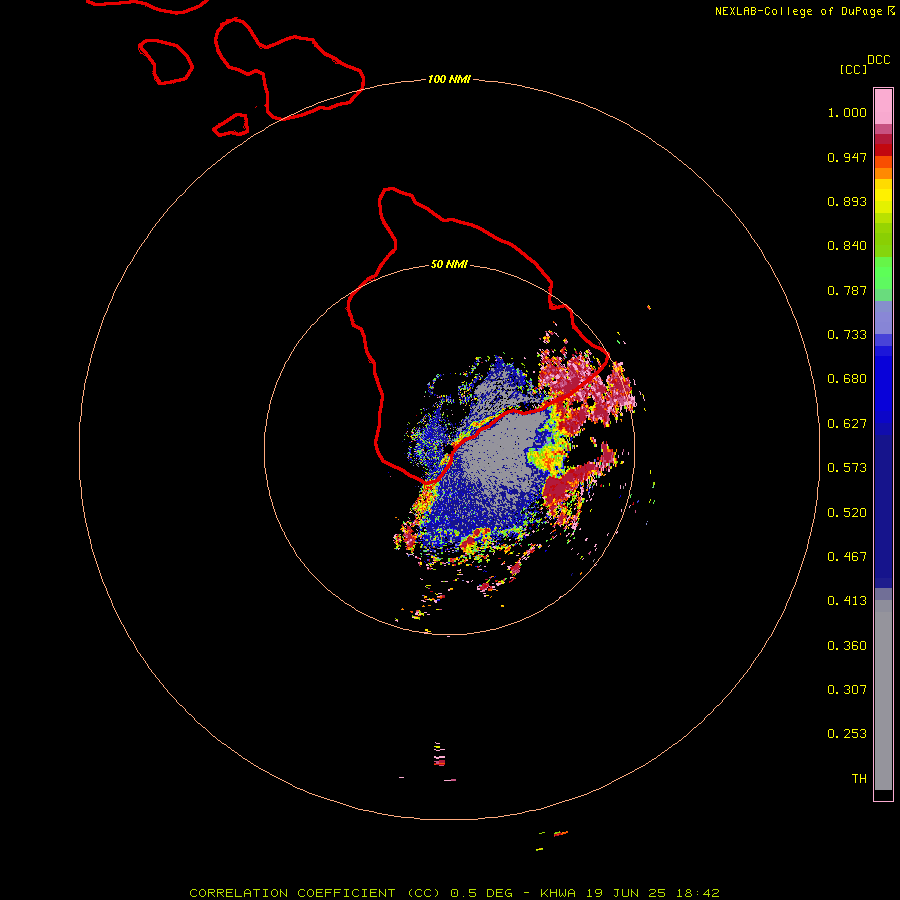Viewport: 900px width, 900px height.
Task: Click the 0.253 scale value
Action: pos(847,734)
